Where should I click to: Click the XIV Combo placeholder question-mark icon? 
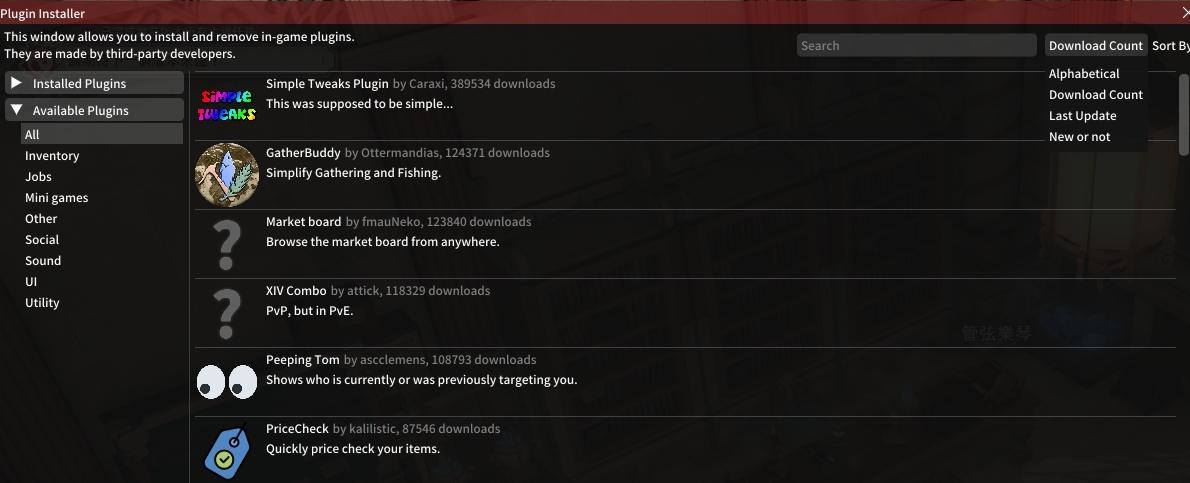pos(227,313)
